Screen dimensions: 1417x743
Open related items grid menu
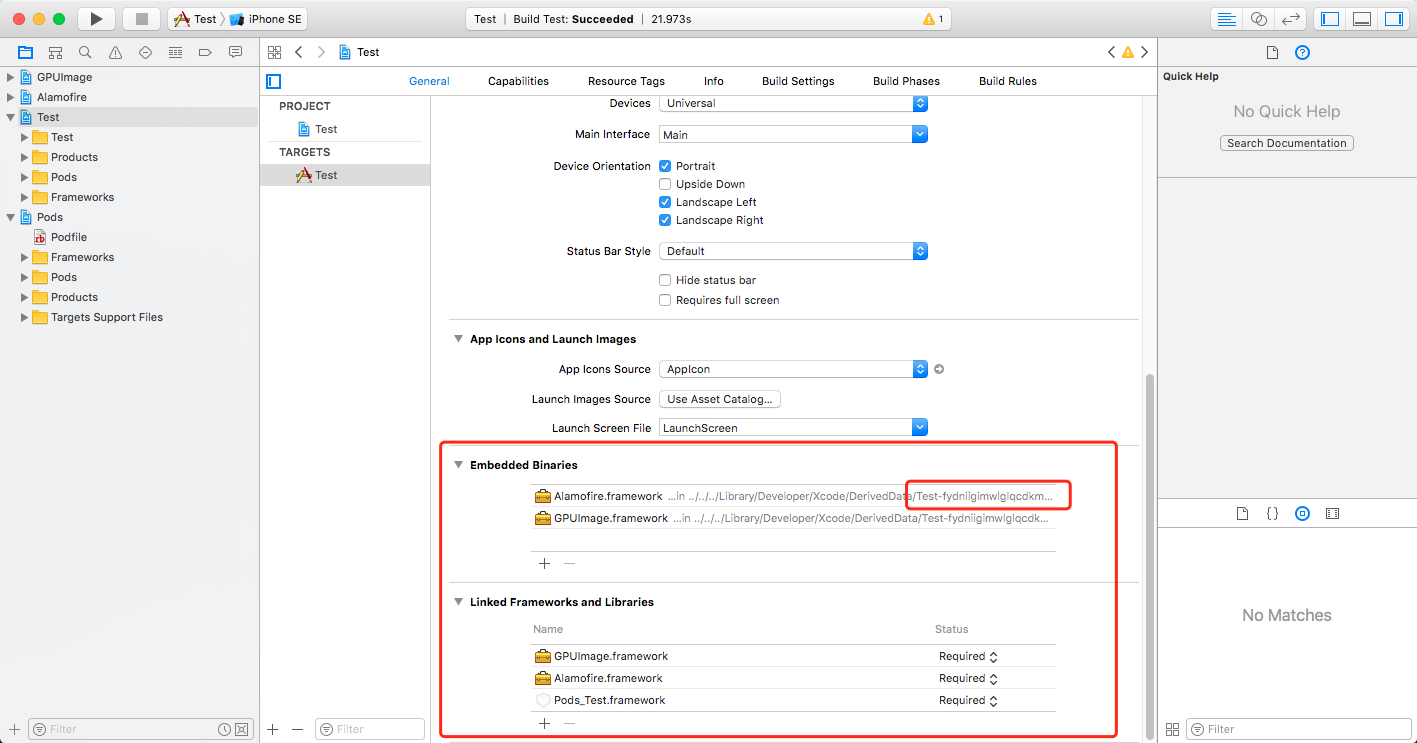(x=274, y=52)
